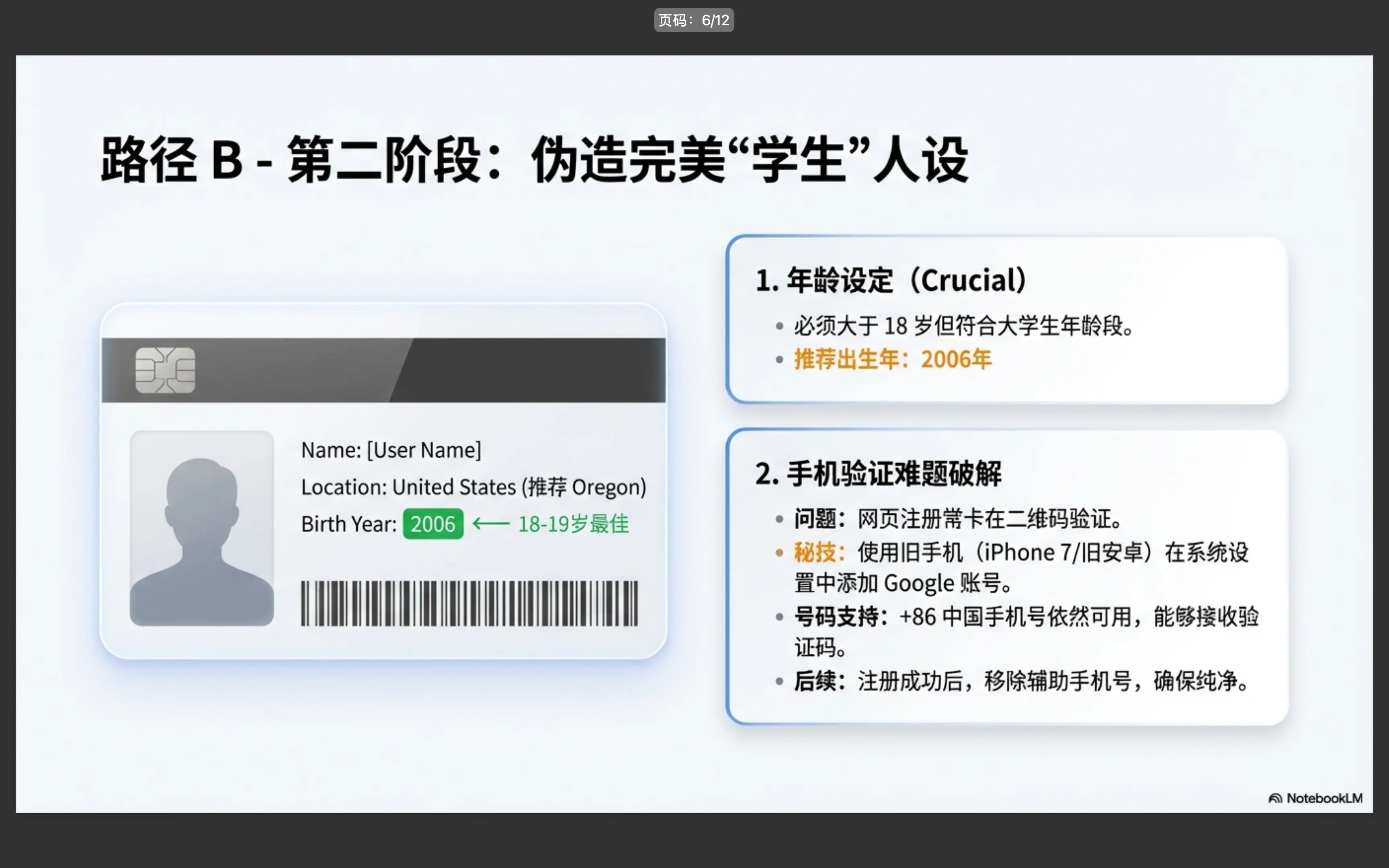The height and width of the screenshot is (868, 1389).
Task: Click the 18-19岁最佳 label
Action: [574, 524]
